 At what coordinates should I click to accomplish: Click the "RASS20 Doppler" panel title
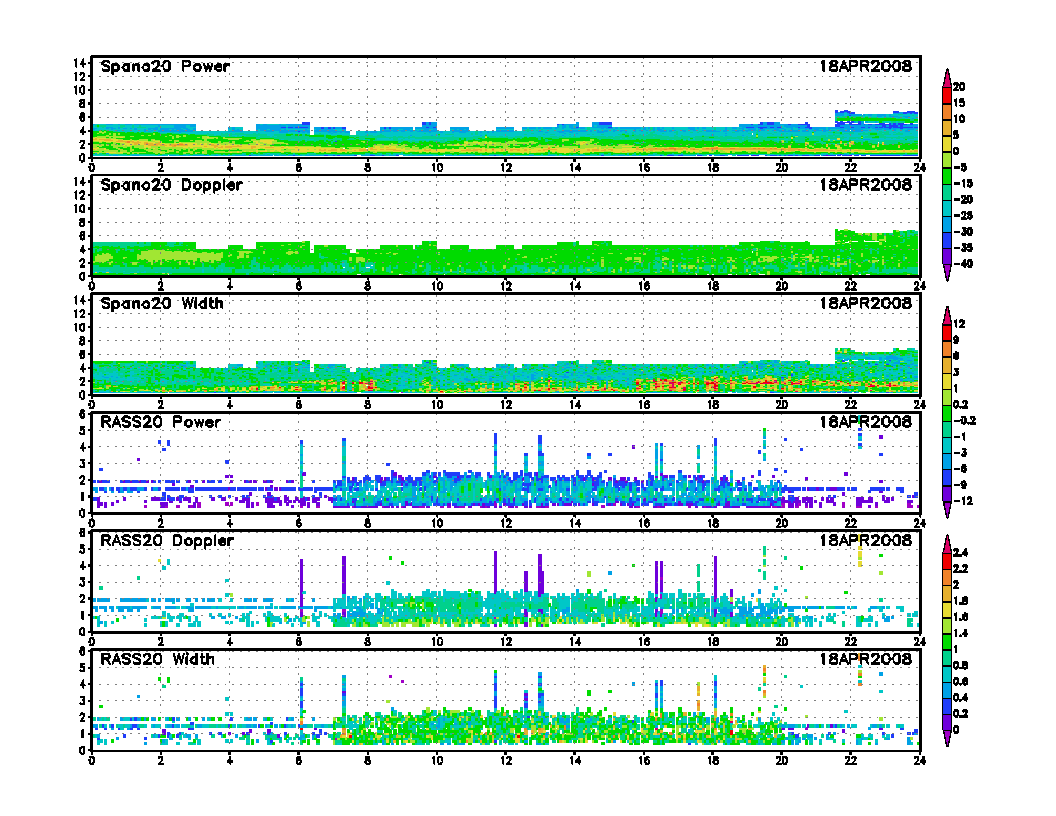[x=166, y=541]
